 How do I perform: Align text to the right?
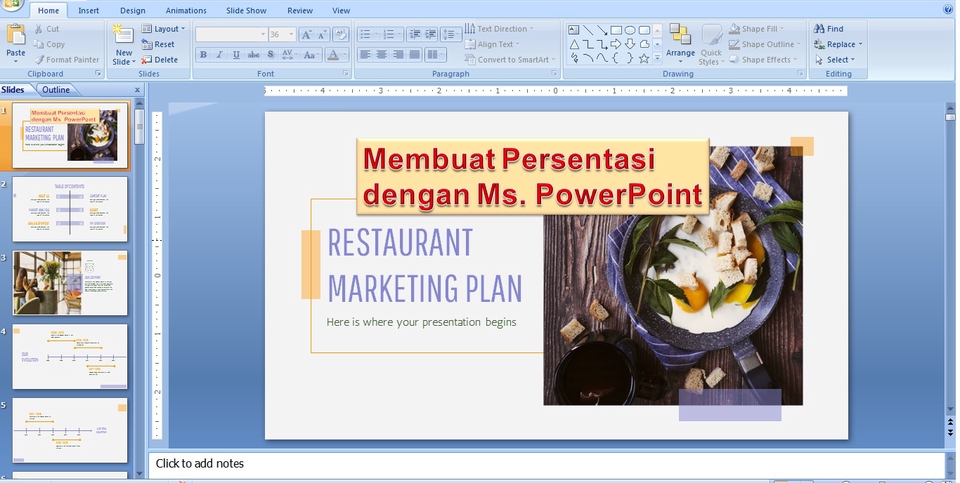pos(398,54)
